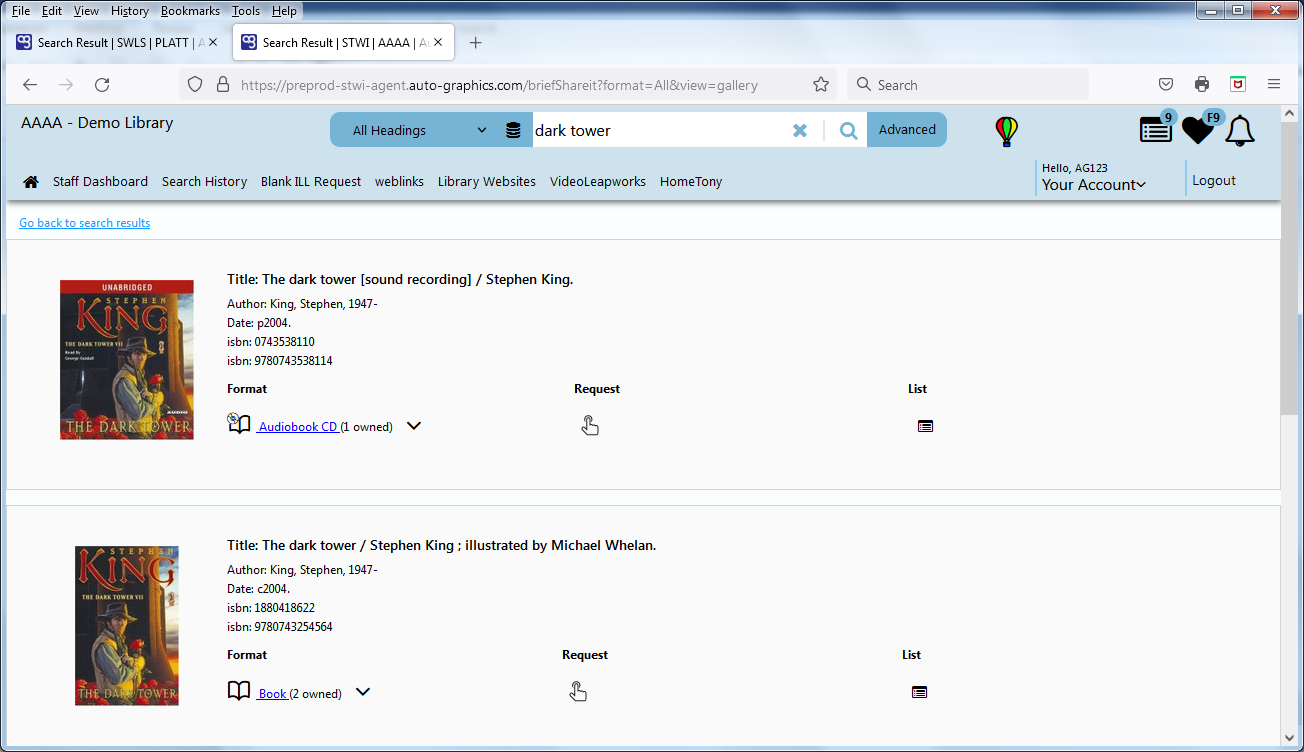Add the Audiobook CD record to a list

pyautogui.click(x=925, y=426)
